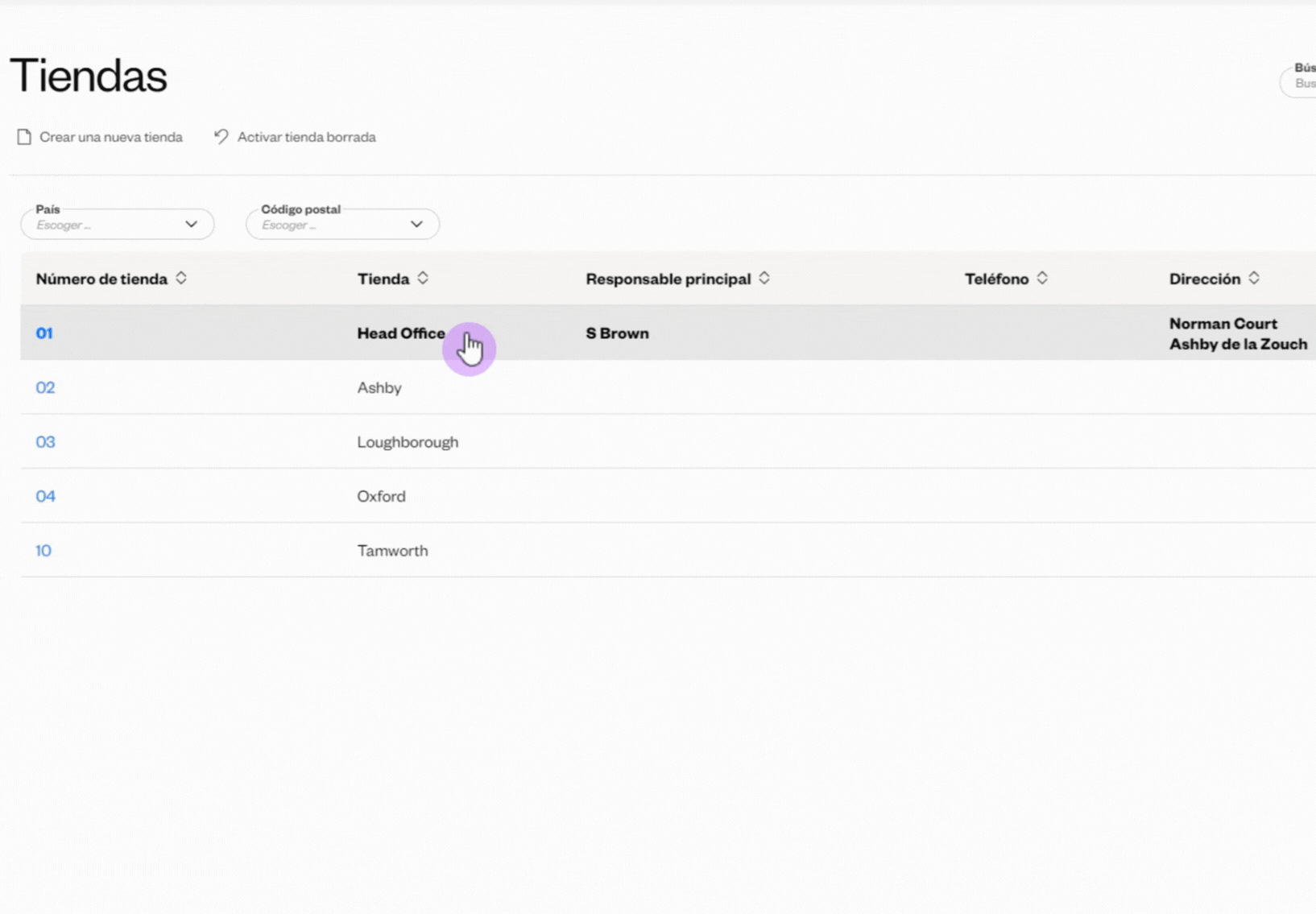Click the undo arrow restore icon
The height and width of the screenshot is (914, 1316).
point(221,137)
